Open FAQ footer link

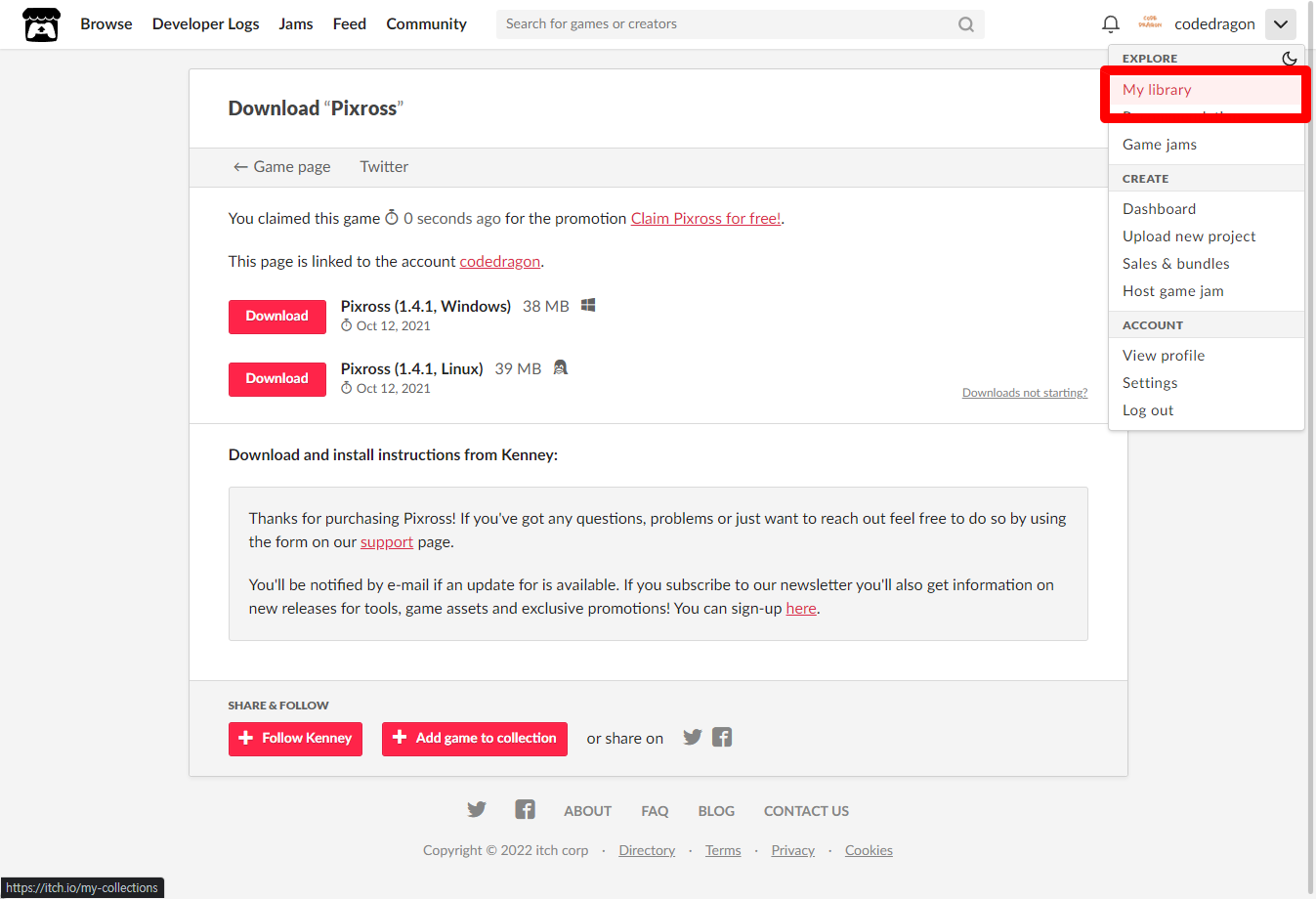click(655, 811)
